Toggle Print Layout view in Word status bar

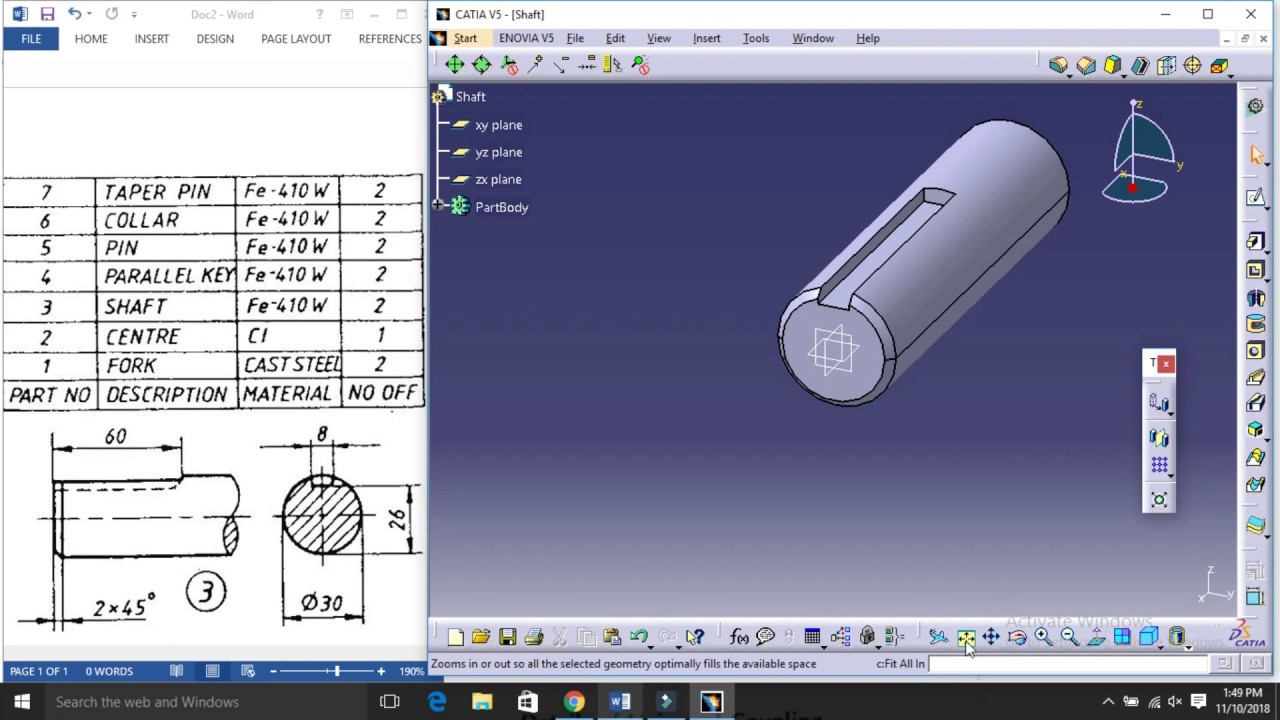pos(212,671)
